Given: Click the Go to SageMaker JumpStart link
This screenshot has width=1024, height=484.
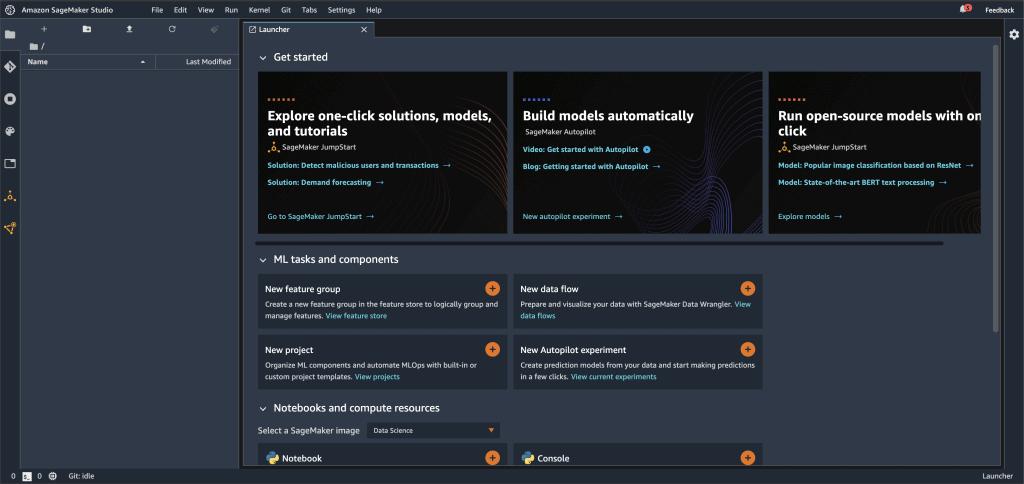Looking at the screenshot, I should pyautogui.click(x=320, y=216).
